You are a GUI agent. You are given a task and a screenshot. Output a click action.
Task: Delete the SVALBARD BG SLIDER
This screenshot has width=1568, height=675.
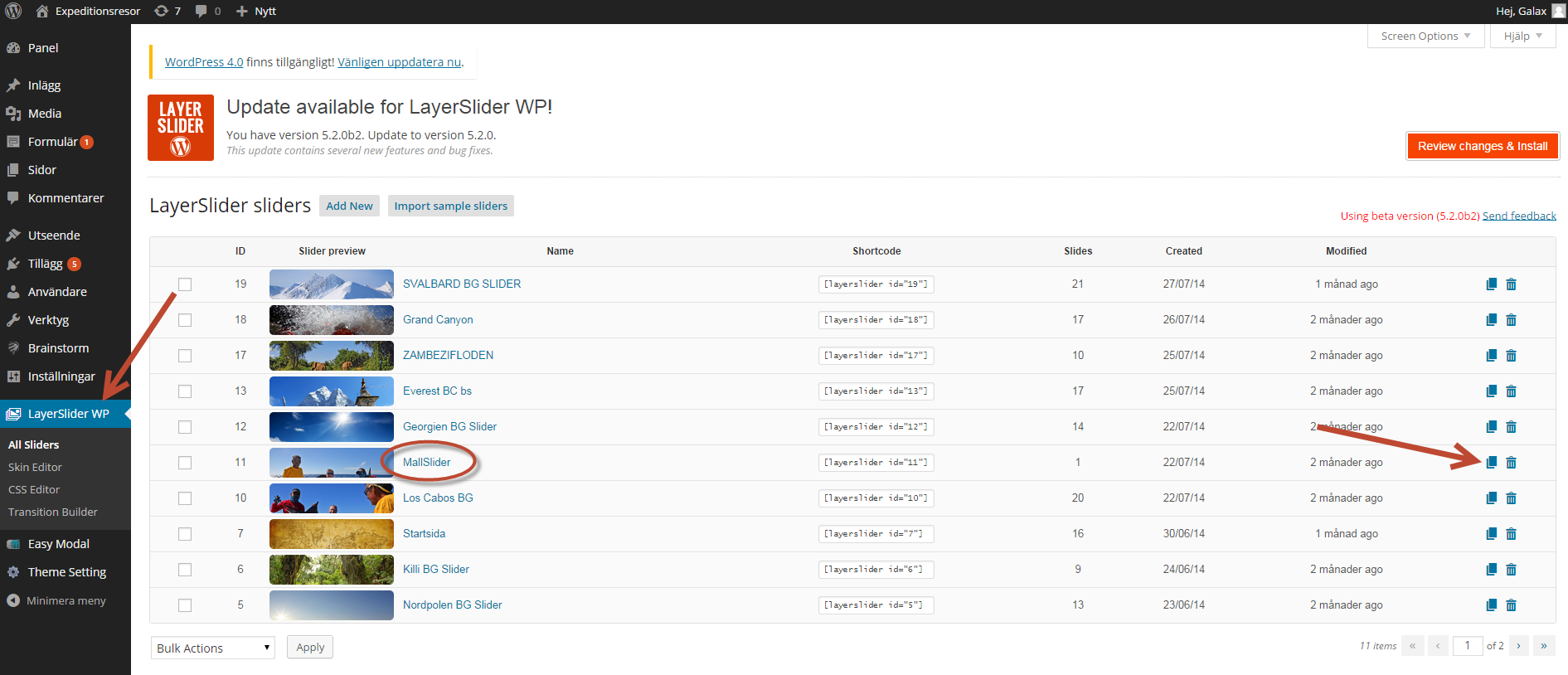coord(1511,284)
